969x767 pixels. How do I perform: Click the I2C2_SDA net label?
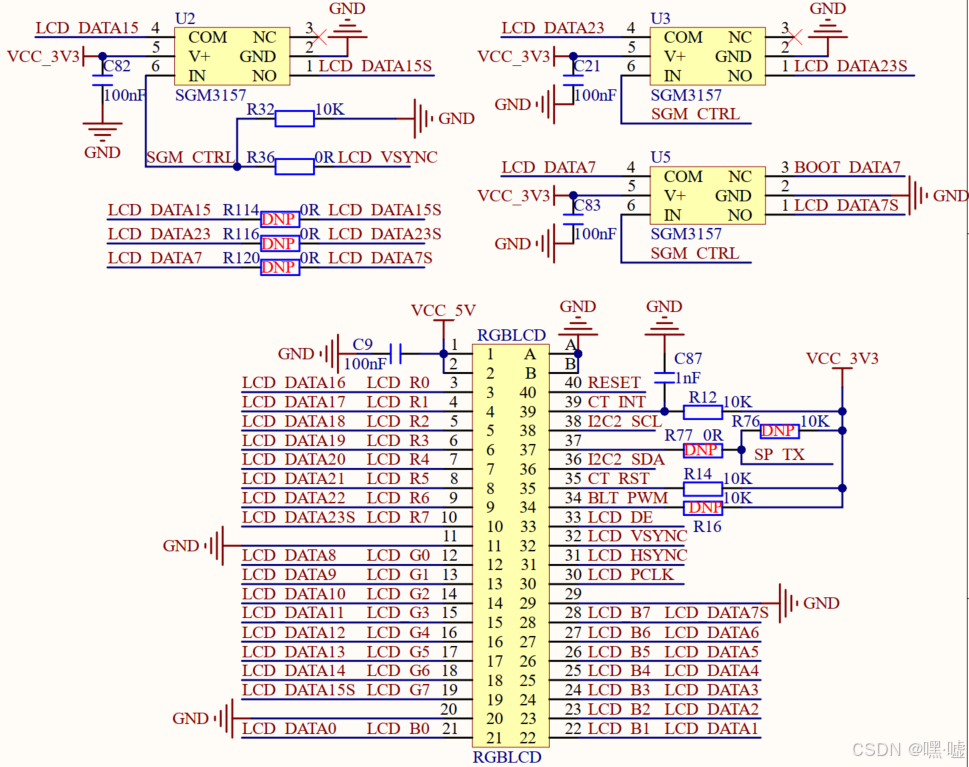[x=626, y=459]
